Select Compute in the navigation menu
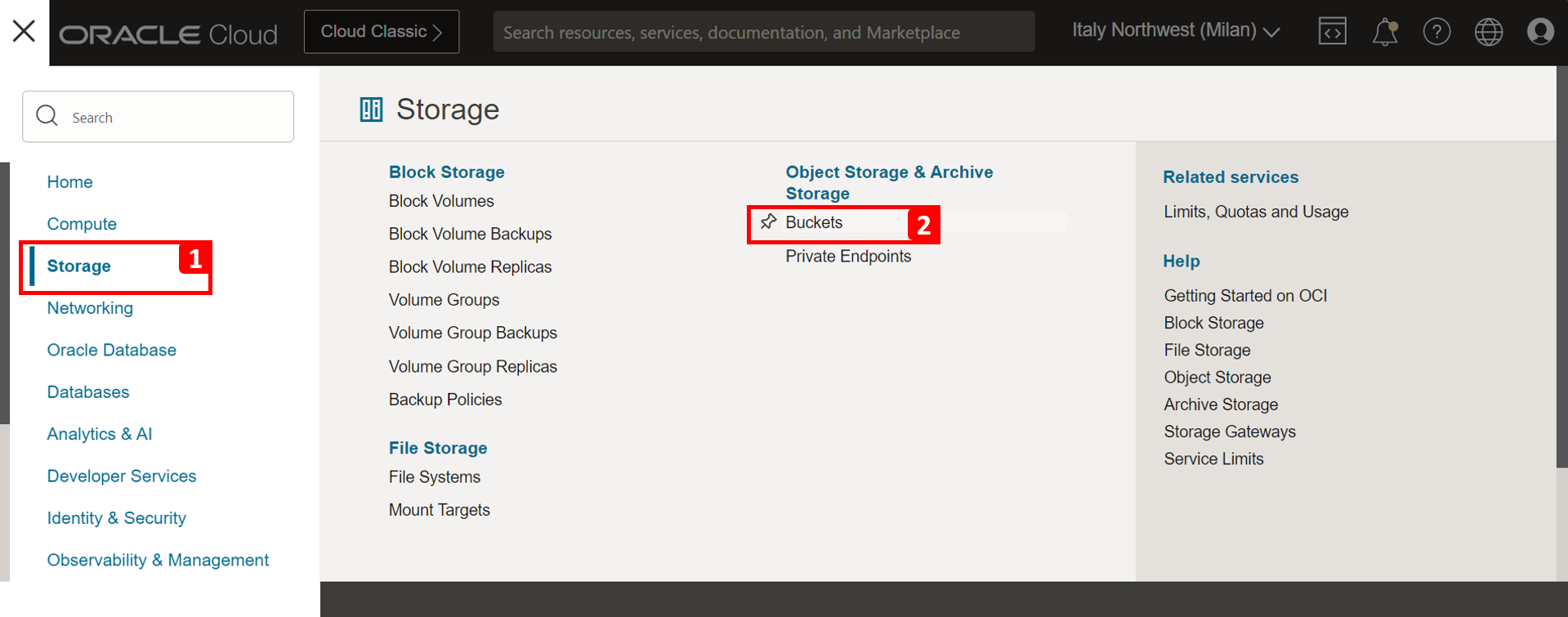1568x617 pixels. pyautogui.click(x=82, y=224)
